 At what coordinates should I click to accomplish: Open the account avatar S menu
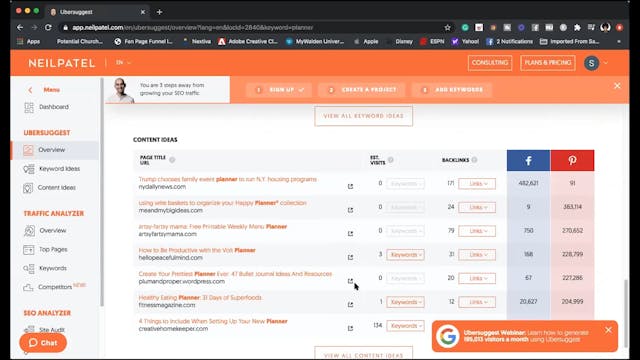tap(591, 63)
